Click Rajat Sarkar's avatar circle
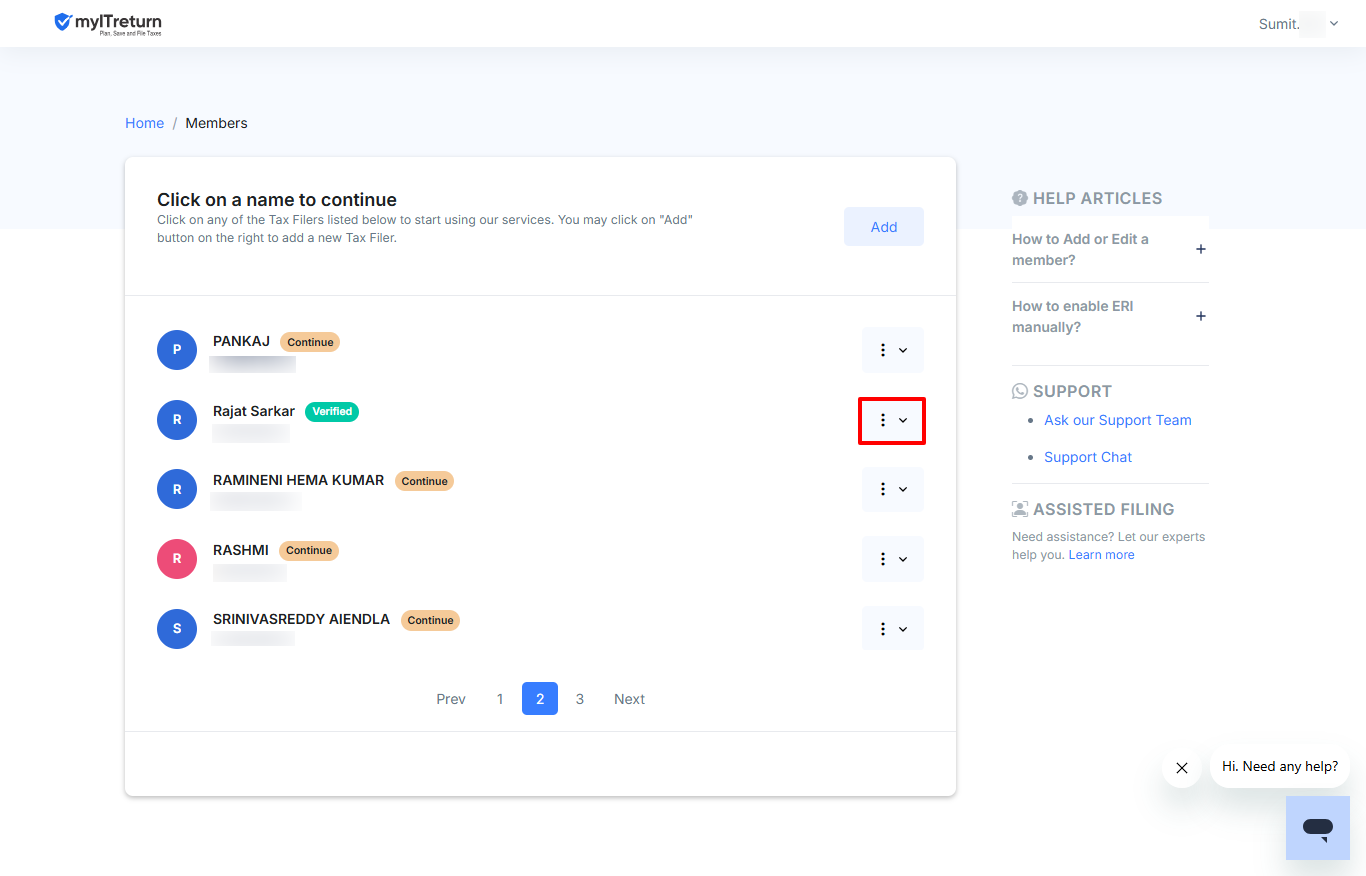1366x876 pixels. coord(177,420)
